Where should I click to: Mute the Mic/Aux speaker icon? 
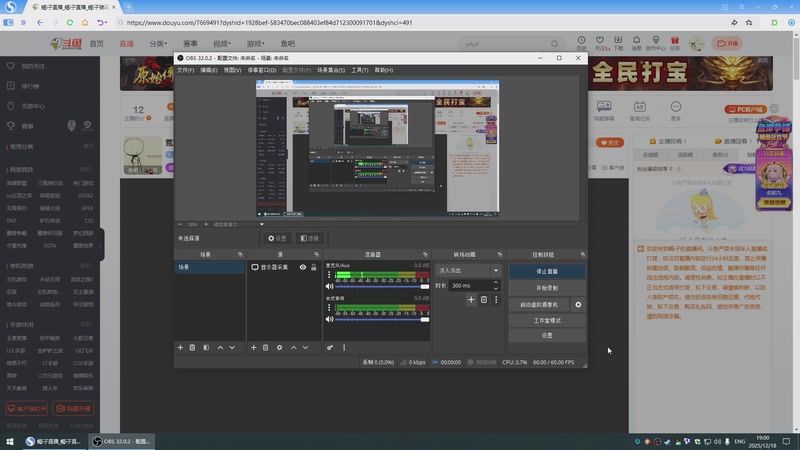[329, 286]
